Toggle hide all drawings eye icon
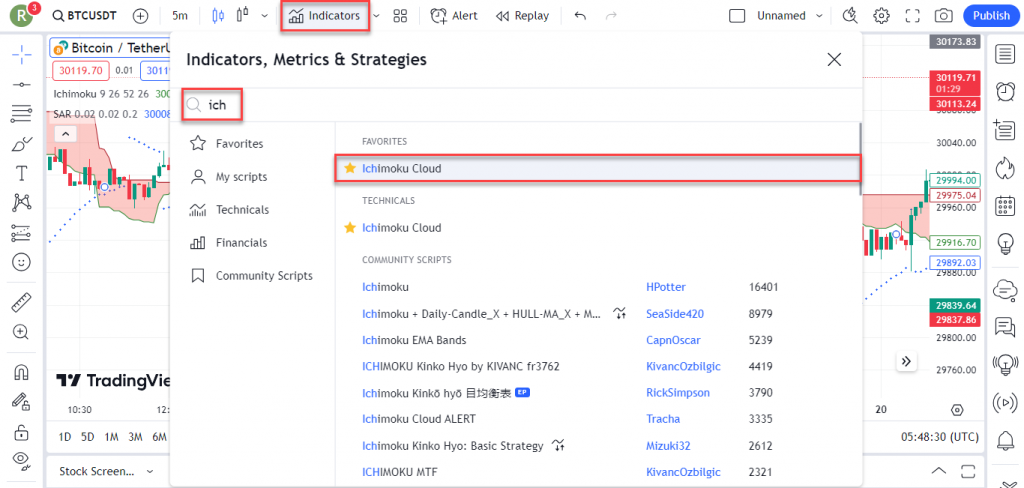Image resolution: width=1024 pixels, height=488 pixels. pos(22,461)
